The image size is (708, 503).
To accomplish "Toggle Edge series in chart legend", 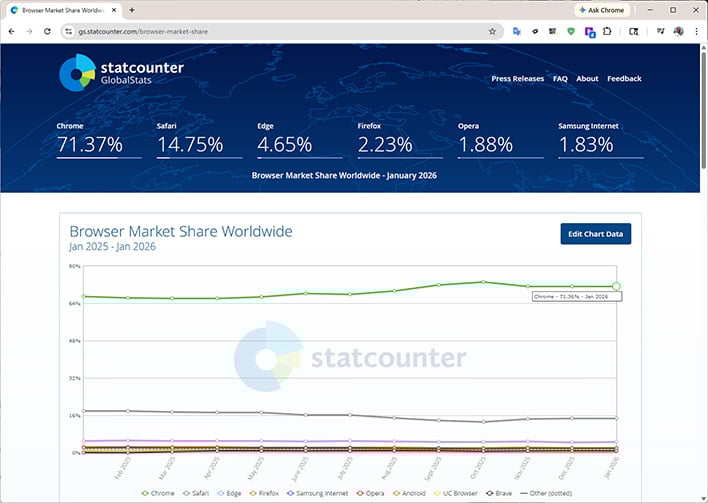I will [x=229, y=493].
